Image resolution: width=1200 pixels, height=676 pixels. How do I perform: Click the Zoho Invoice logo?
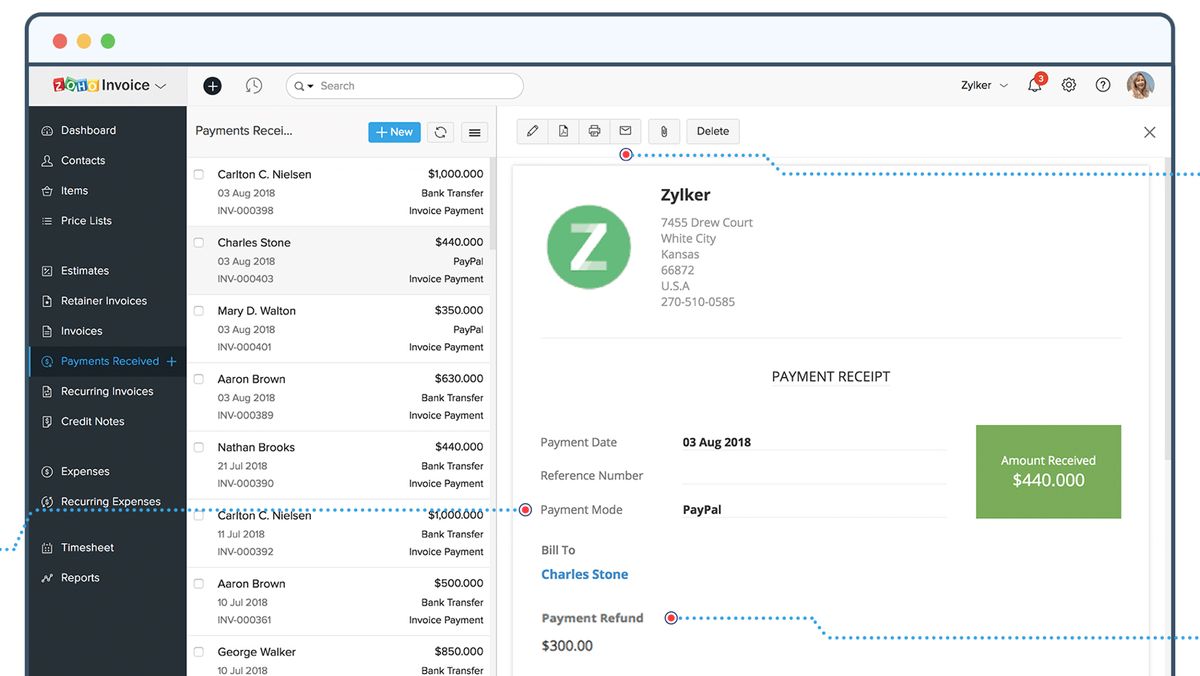101,86
